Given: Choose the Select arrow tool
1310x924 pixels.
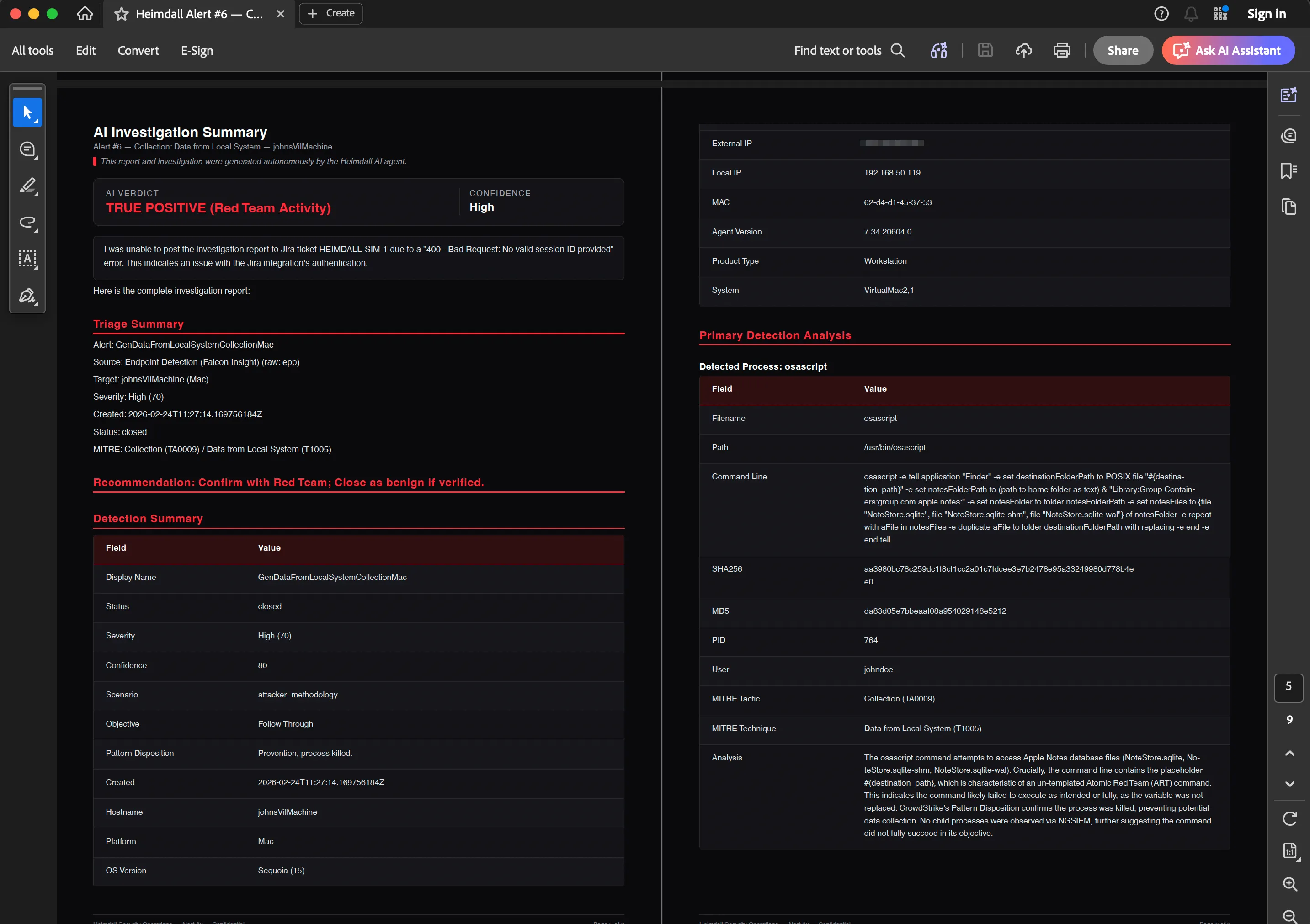Looking at the screenshot, I should click(27, 112).
